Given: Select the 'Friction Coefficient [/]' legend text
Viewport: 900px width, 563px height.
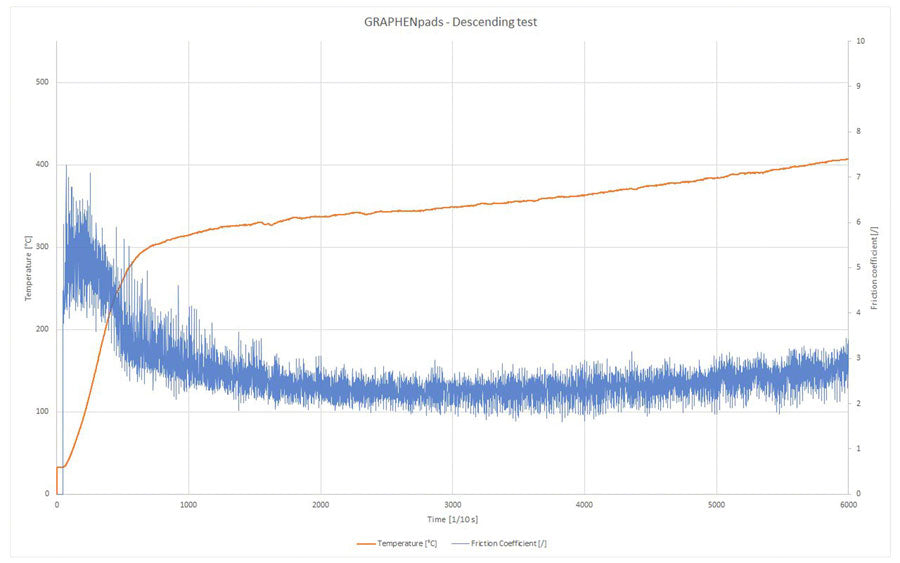Looking at the screenshot, I should (x=508, y=543).
